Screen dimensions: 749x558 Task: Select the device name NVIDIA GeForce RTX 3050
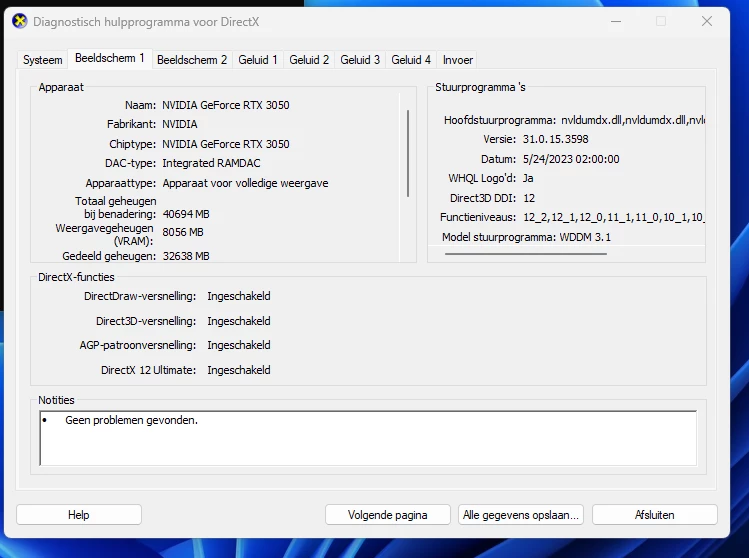tap(226, 105)
